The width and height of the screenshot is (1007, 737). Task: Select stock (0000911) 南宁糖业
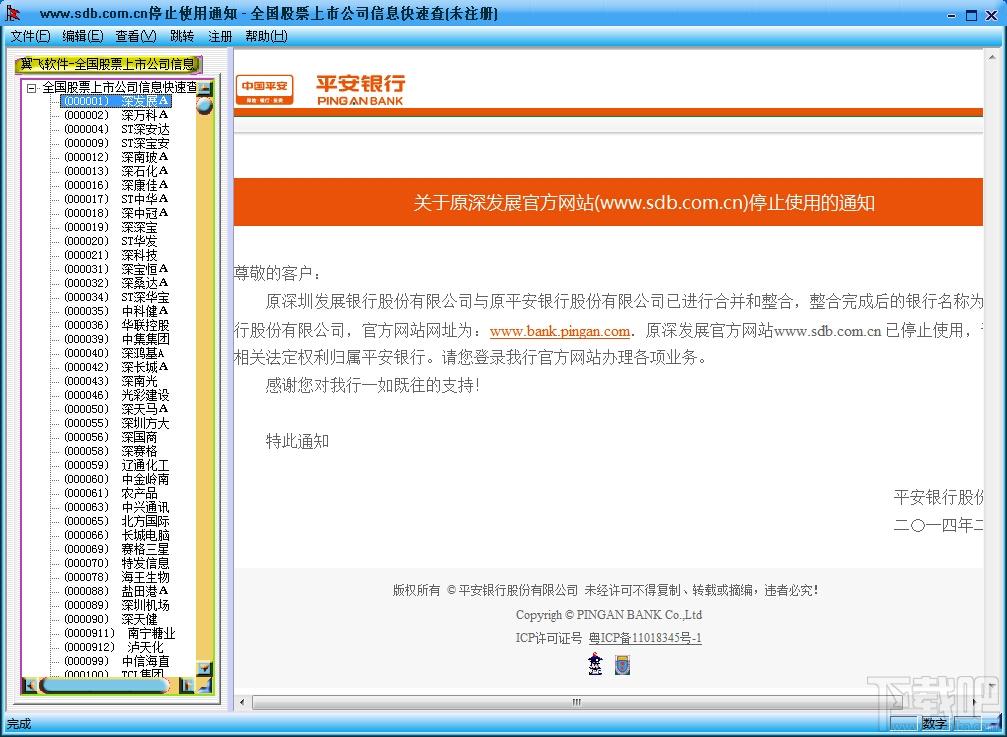point(119,634)
